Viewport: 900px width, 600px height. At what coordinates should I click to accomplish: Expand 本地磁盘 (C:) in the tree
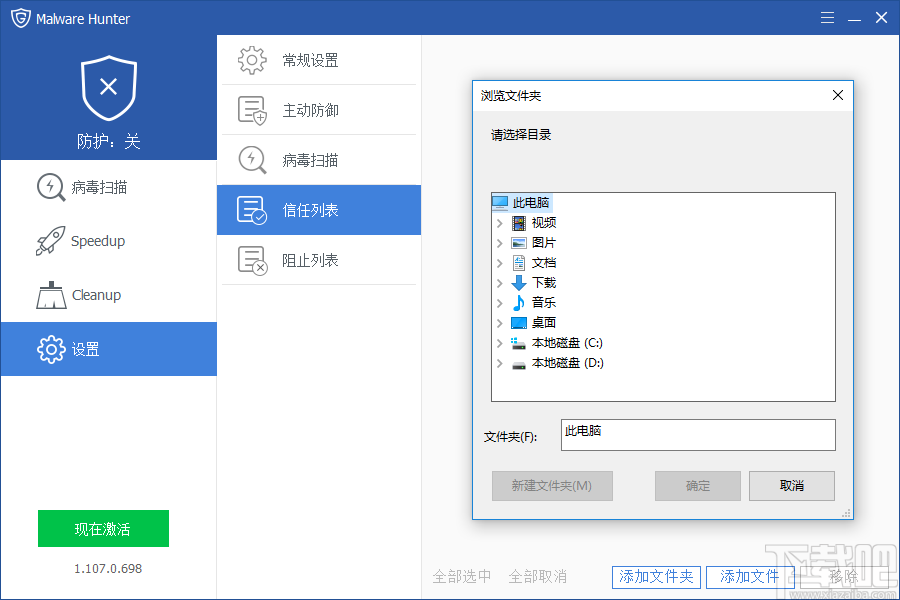pos(502,342)
